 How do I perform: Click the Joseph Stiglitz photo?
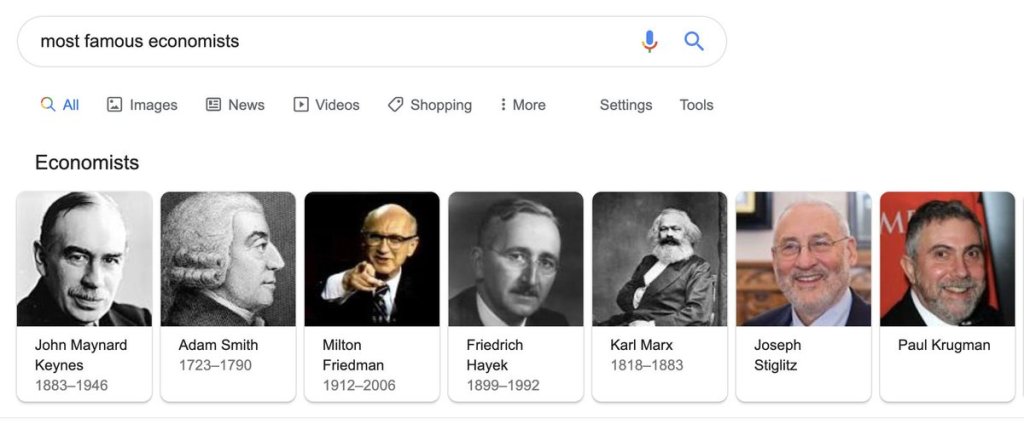(804, 259)
